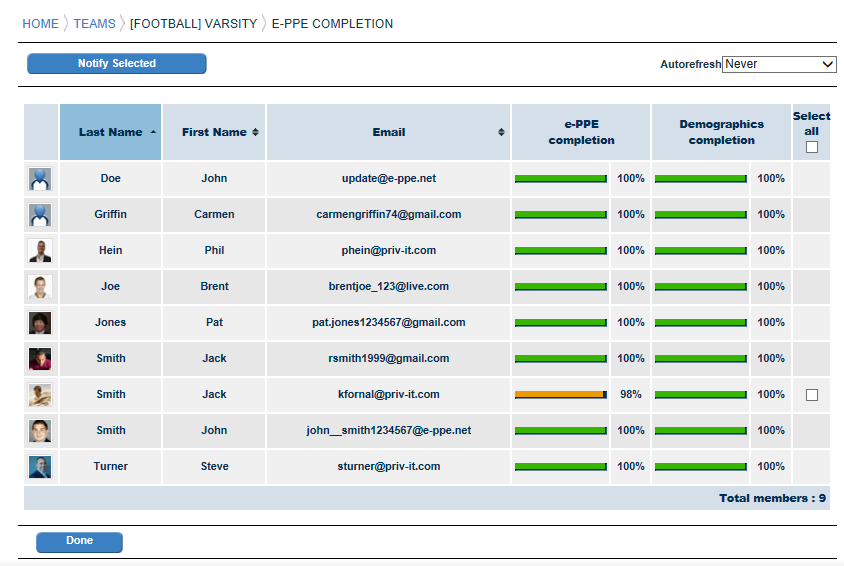
Task: Click first name Phil
Action: pyautogui.click(x=214, y=250)
